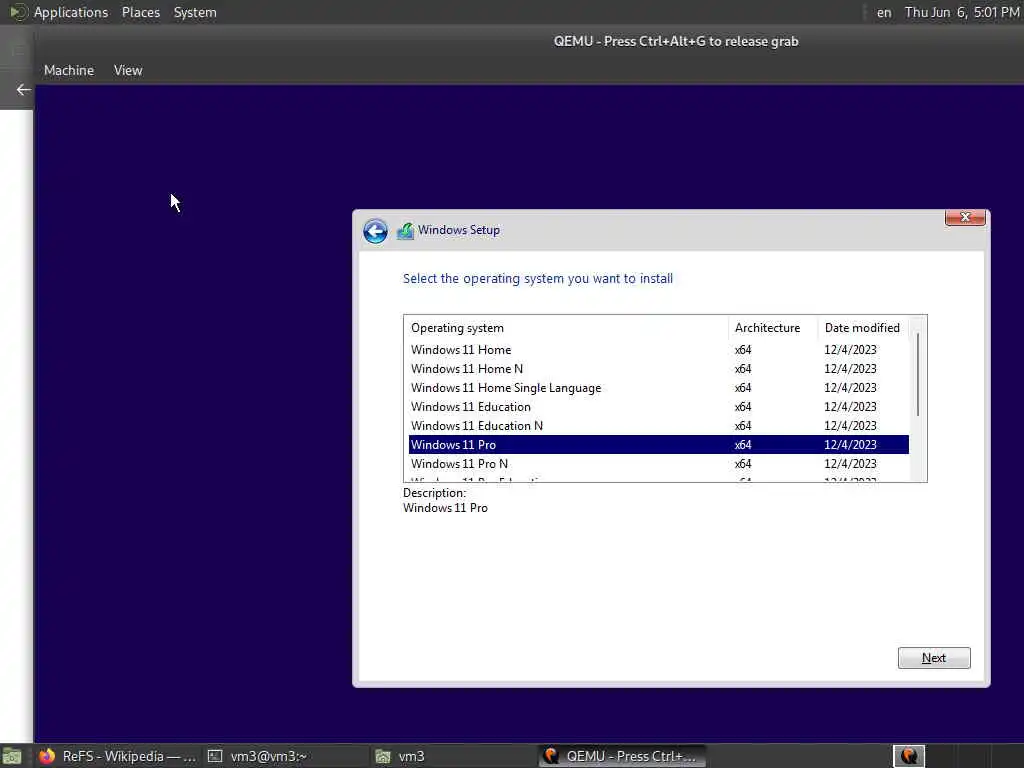Viewport: 1024px width, 768px height.
Task: Click the Applications menu logo icon
Action: pos(18,12)
